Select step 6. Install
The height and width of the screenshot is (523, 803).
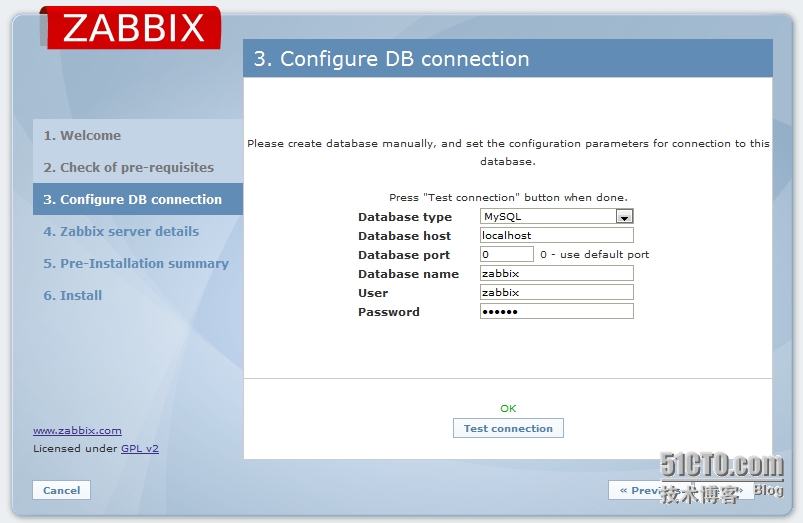click(138, 295)
